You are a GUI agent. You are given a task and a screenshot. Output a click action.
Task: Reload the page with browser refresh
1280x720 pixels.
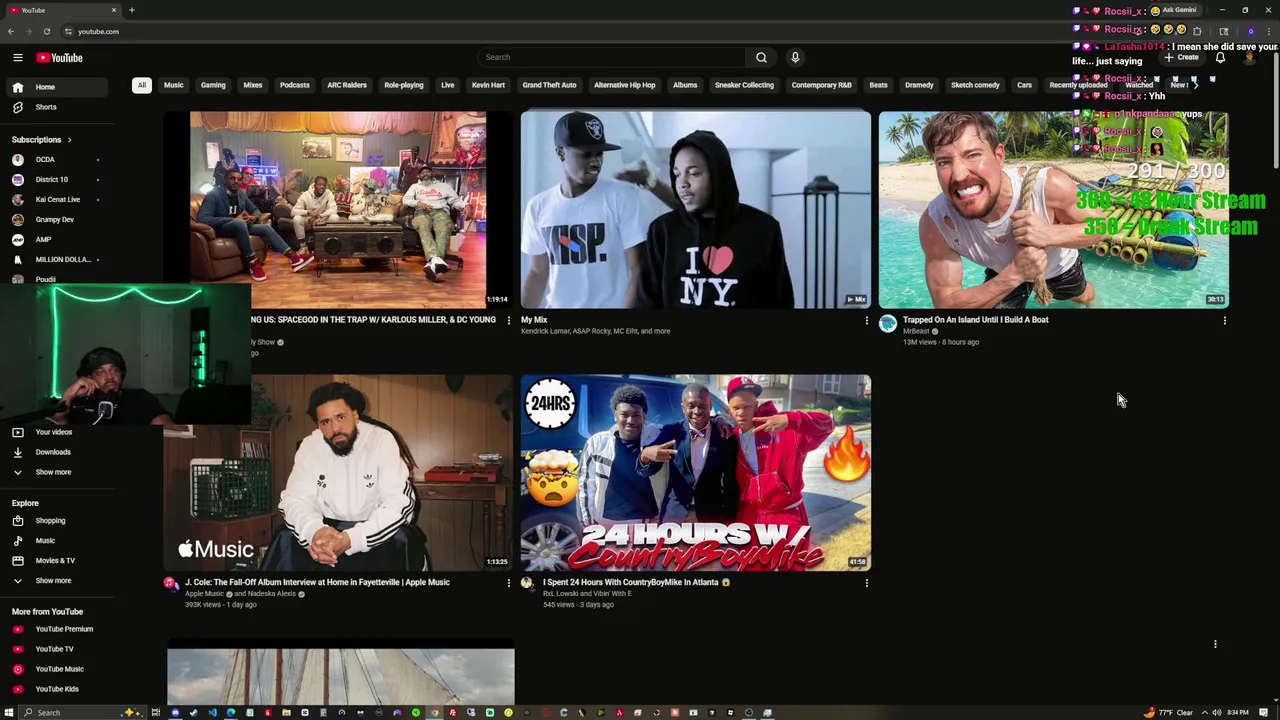coord(47,31)
